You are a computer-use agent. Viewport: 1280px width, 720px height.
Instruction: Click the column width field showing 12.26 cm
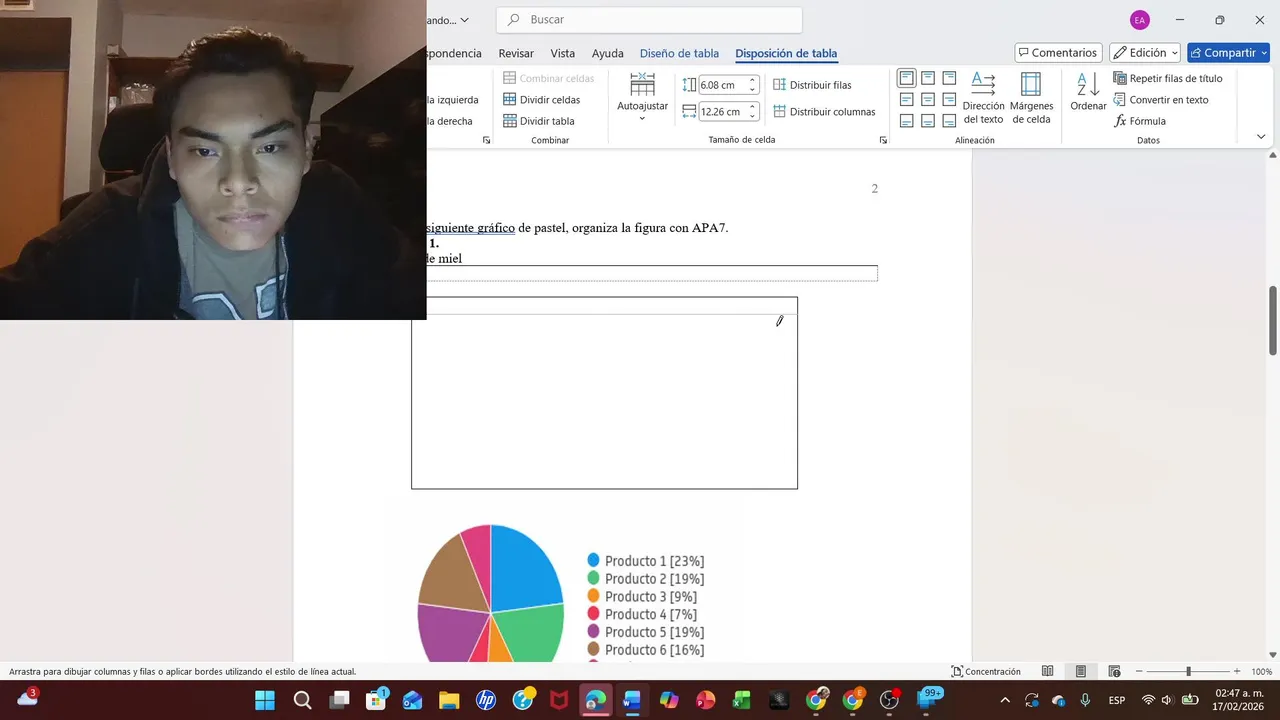point(722,112)
